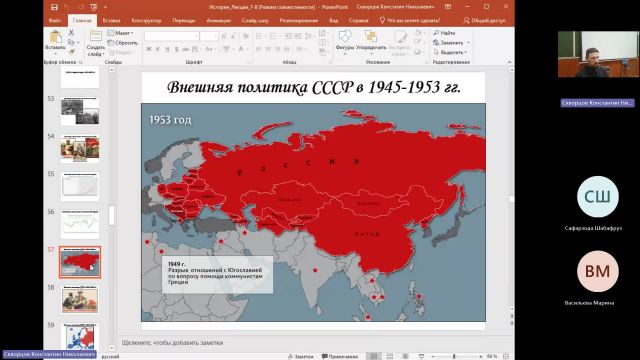Toggle underline Ч formatting
Image resolution: width=640 pixels, height=360 pixels.
[x=167, y=49]
